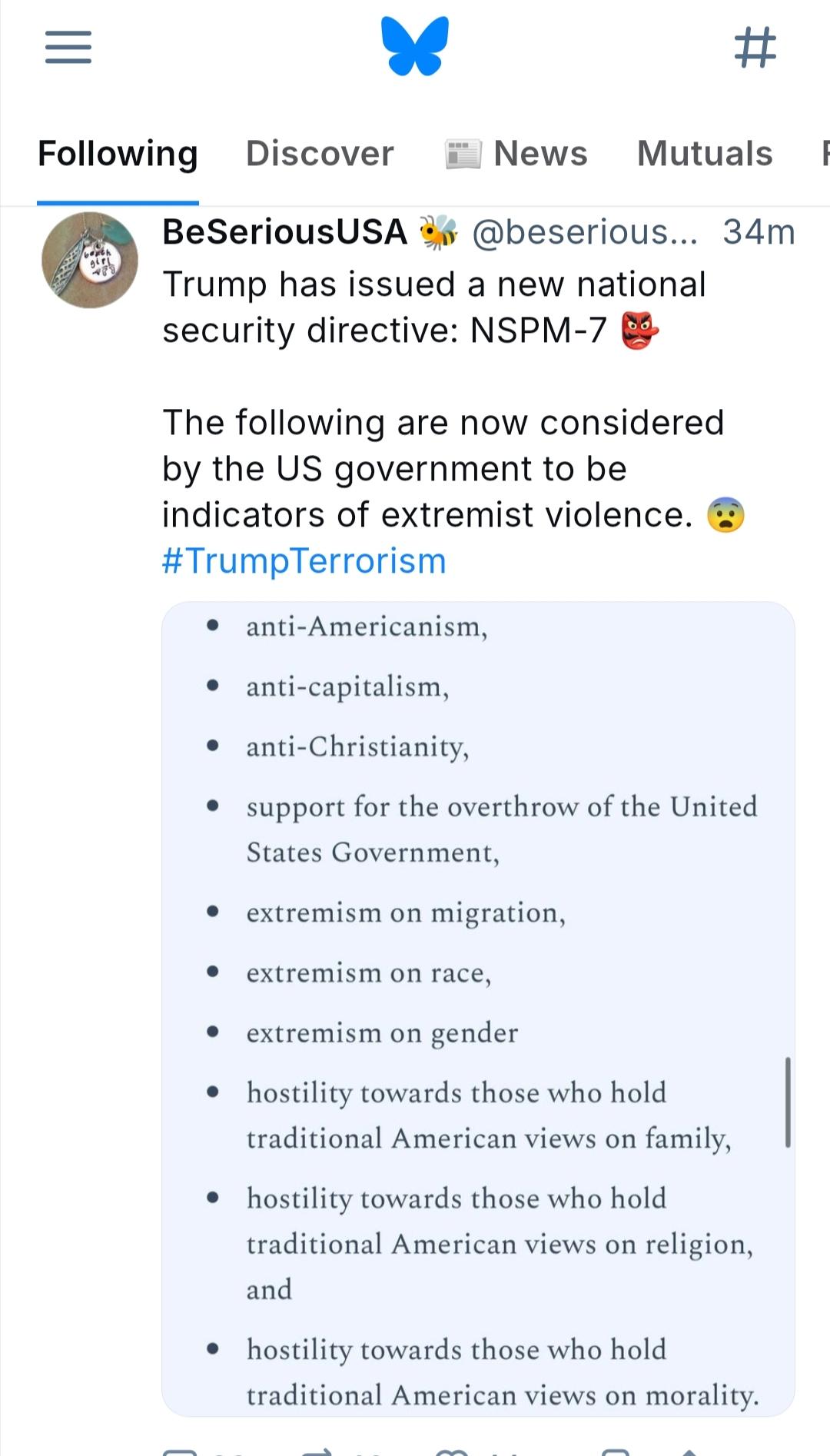Click the BeSeriousUSA display name
The image size is (830, 1456).
tap(284, 232)
